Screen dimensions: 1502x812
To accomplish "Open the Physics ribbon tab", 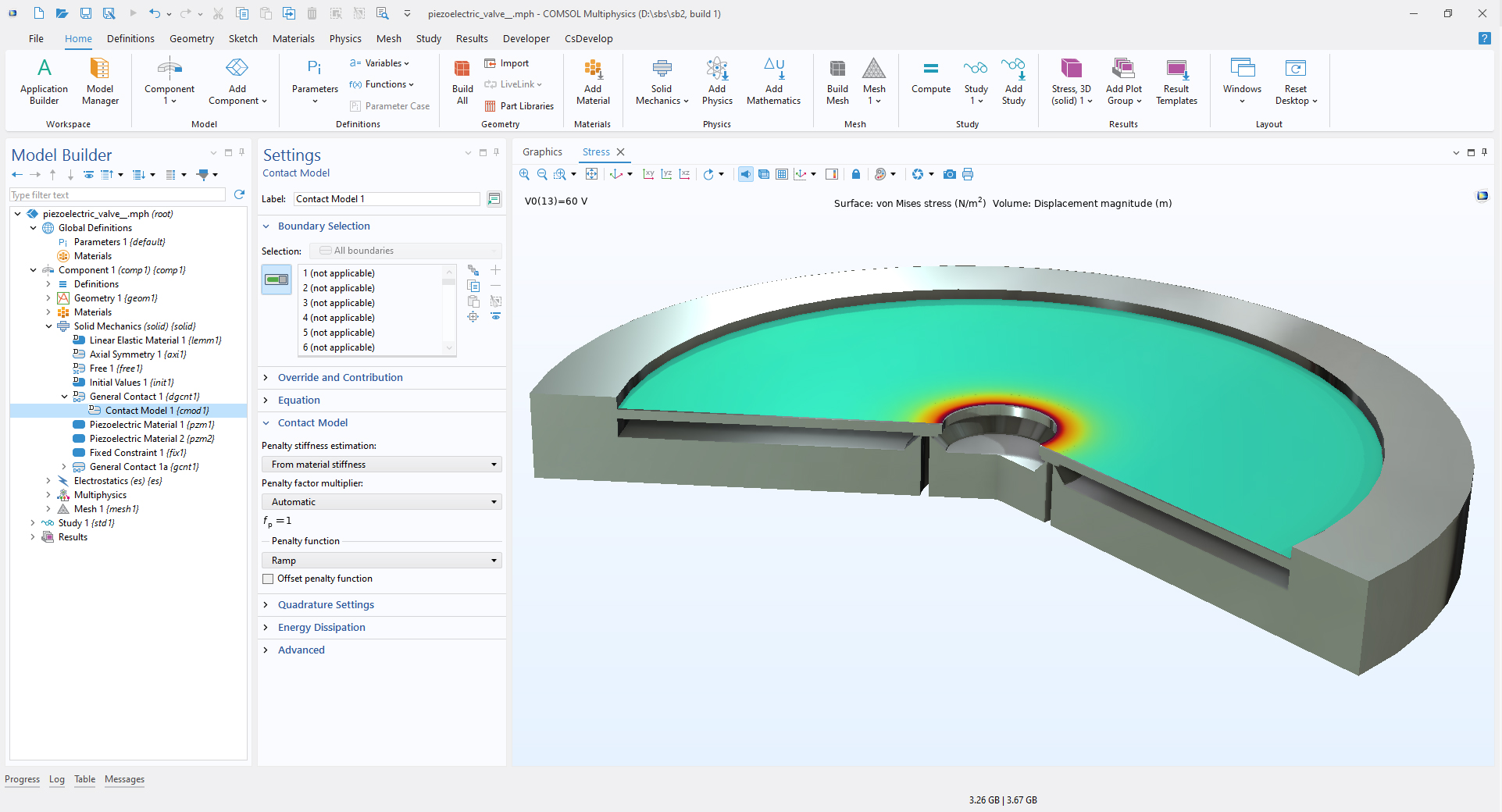I will coord(344,38).
